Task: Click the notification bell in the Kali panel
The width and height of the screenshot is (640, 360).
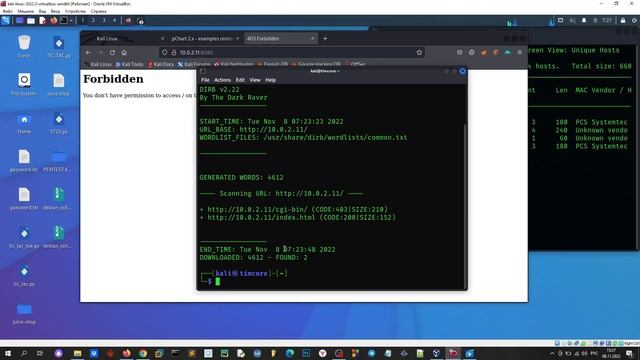Action: [584, 20]
